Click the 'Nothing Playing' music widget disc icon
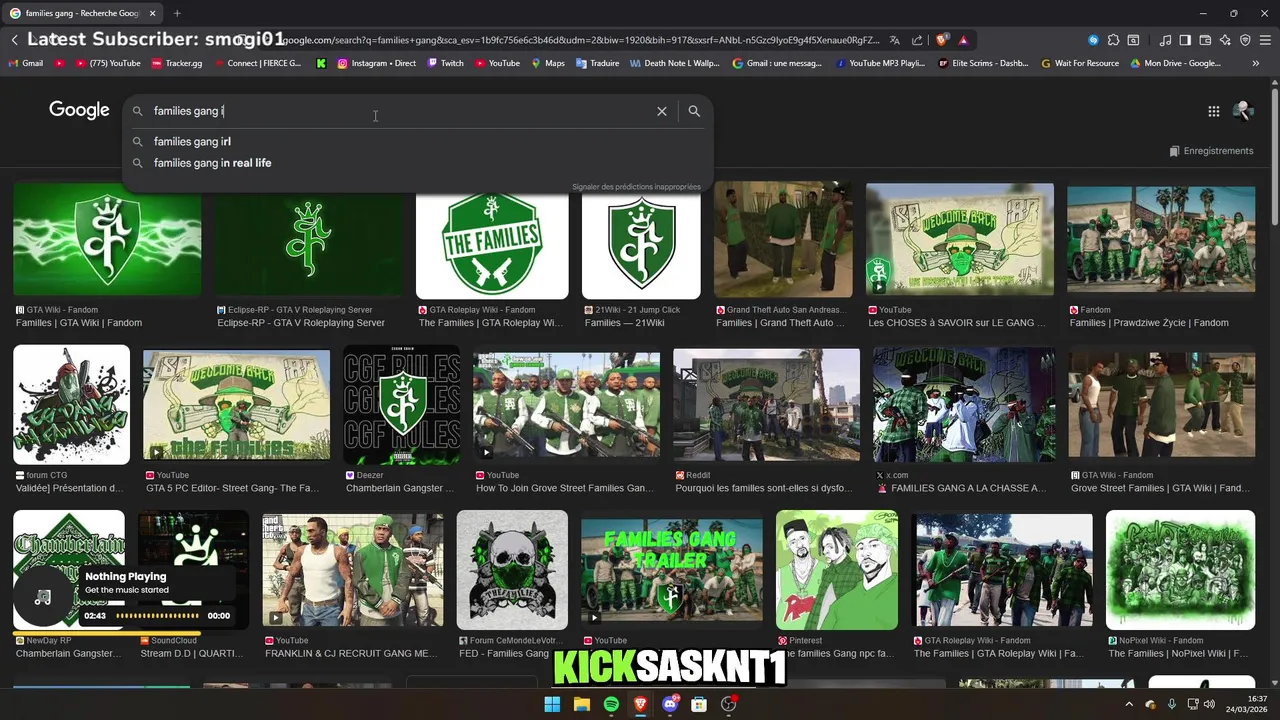The image size is (1280, 720). point(42,597)
